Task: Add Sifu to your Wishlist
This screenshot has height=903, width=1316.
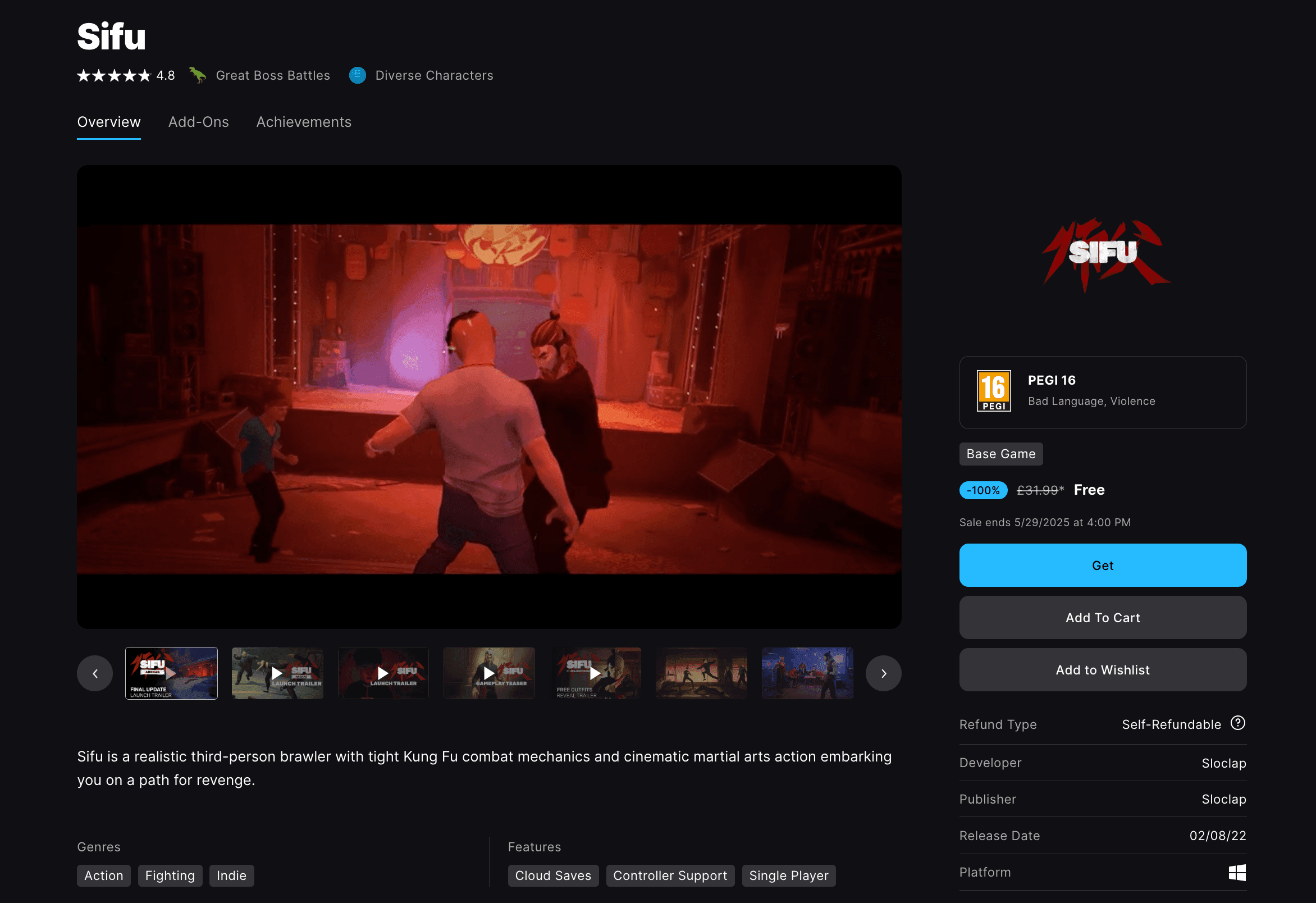Action: [1102, 669]
